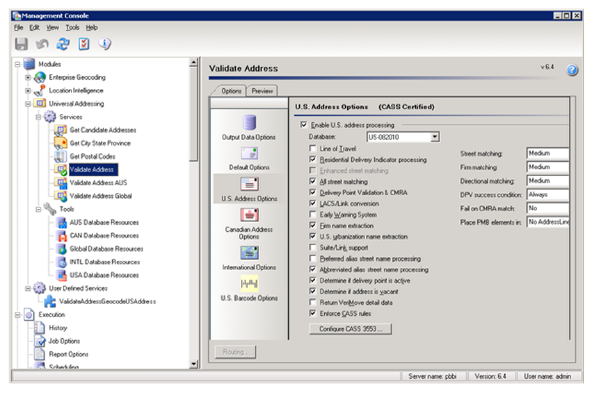Open the View menu

(53, 28)
